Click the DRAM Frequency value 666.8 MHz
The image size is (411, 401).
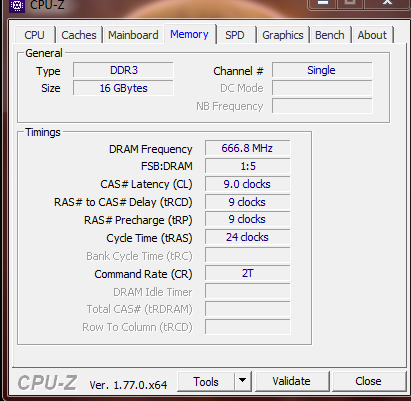point(247,148)
